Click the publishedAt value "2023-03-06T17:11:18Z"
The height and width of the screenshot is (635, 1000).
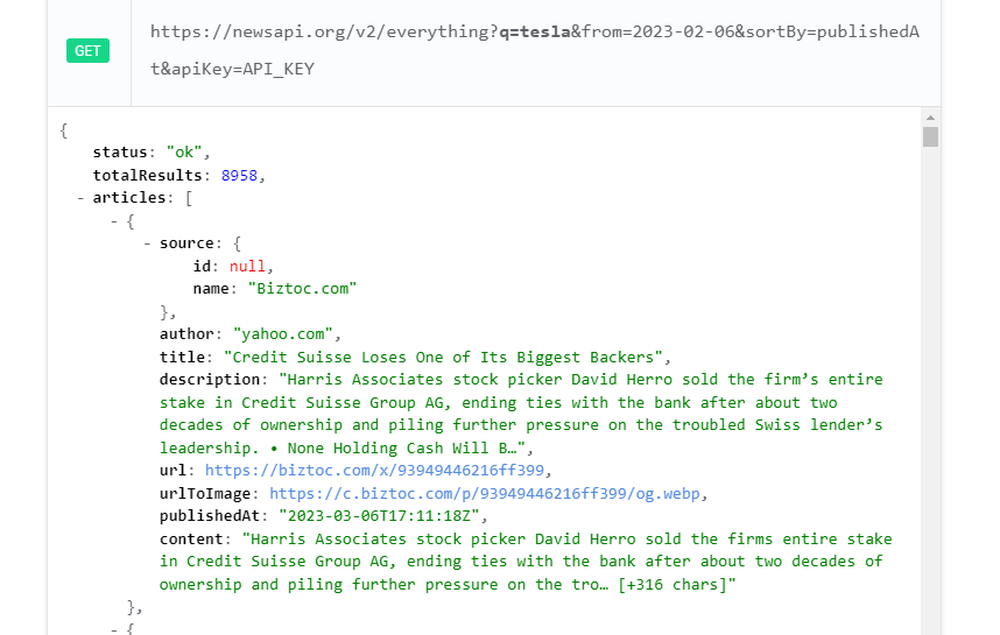pyautogui.click(x=379, y=516)
